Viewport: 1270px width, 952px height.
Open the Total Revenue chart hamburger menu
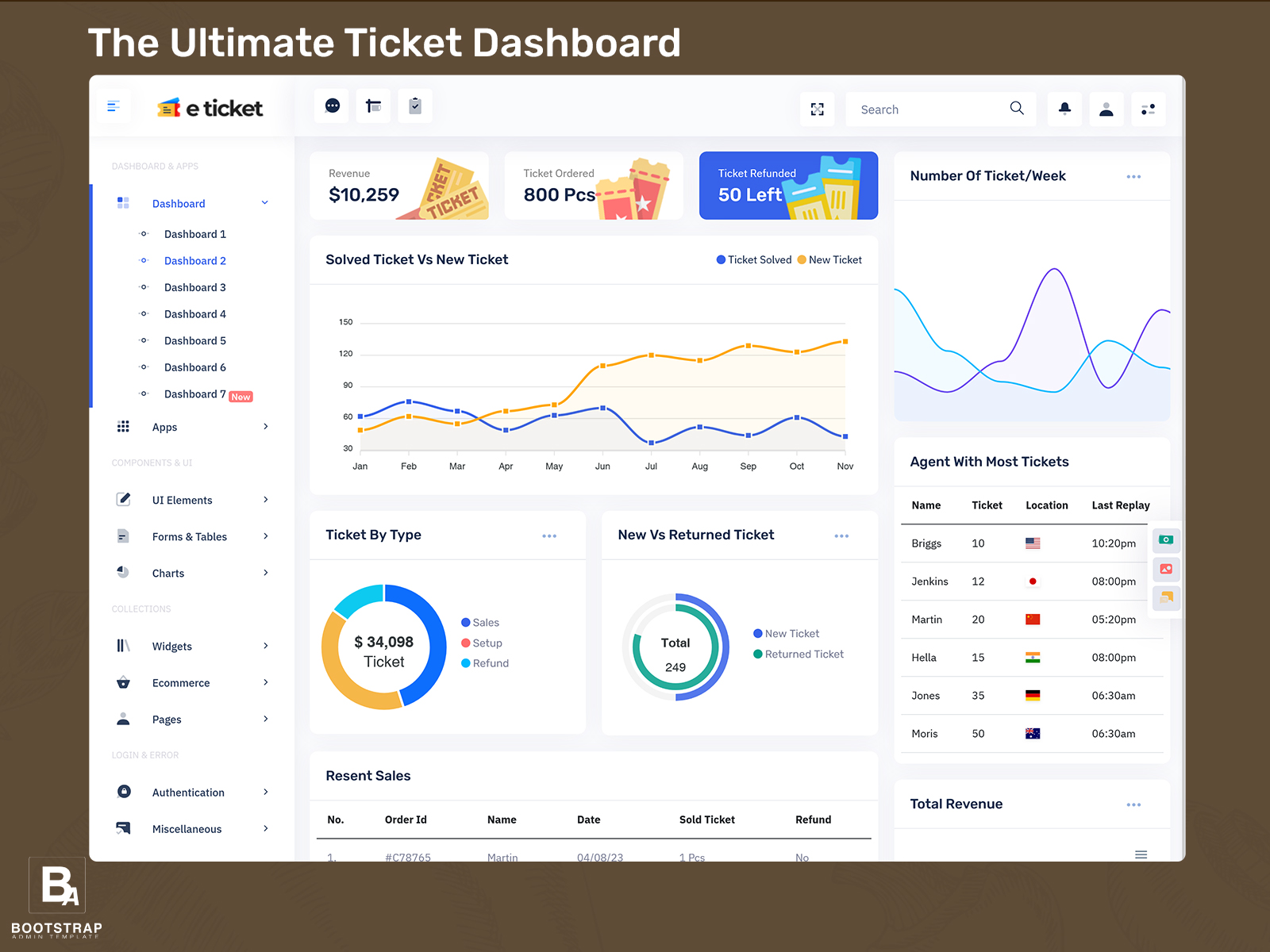(1141, 854)
